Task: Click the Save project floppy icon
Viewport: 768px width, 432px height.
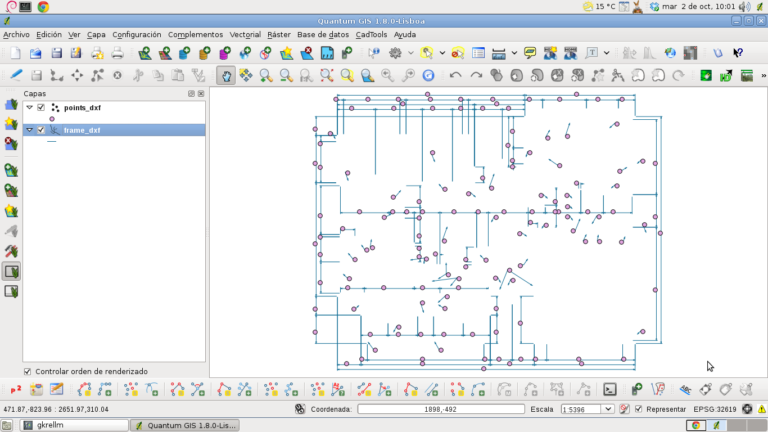Action: click(57, 53)
